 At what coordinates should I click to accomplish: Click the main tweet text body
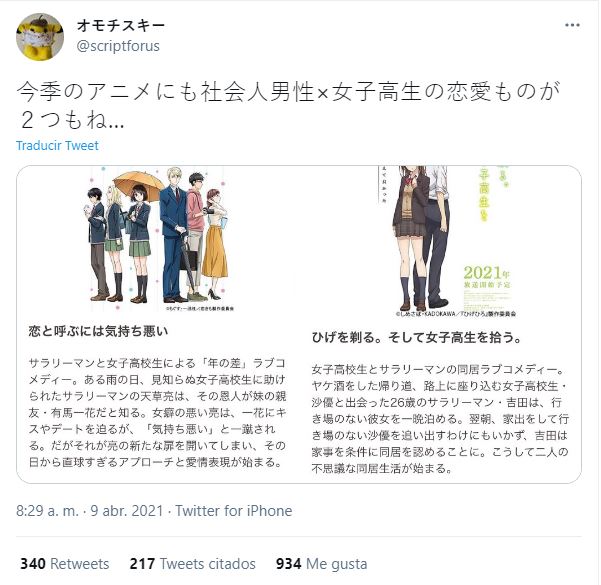pyautogui.click(x=288, y=106)
